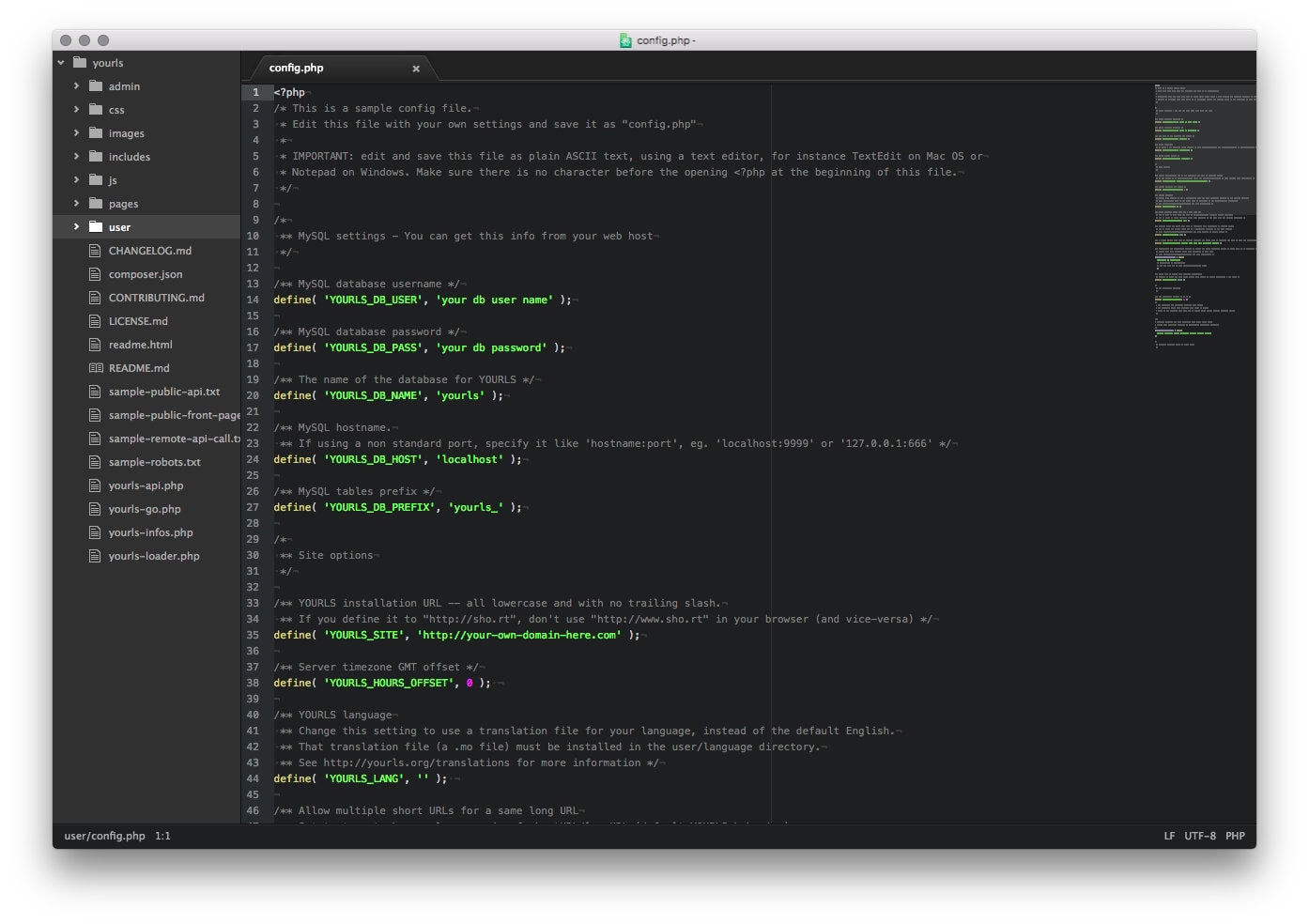Click the composer.json file icon
1309x924 pixels.
tap(95, 274)
